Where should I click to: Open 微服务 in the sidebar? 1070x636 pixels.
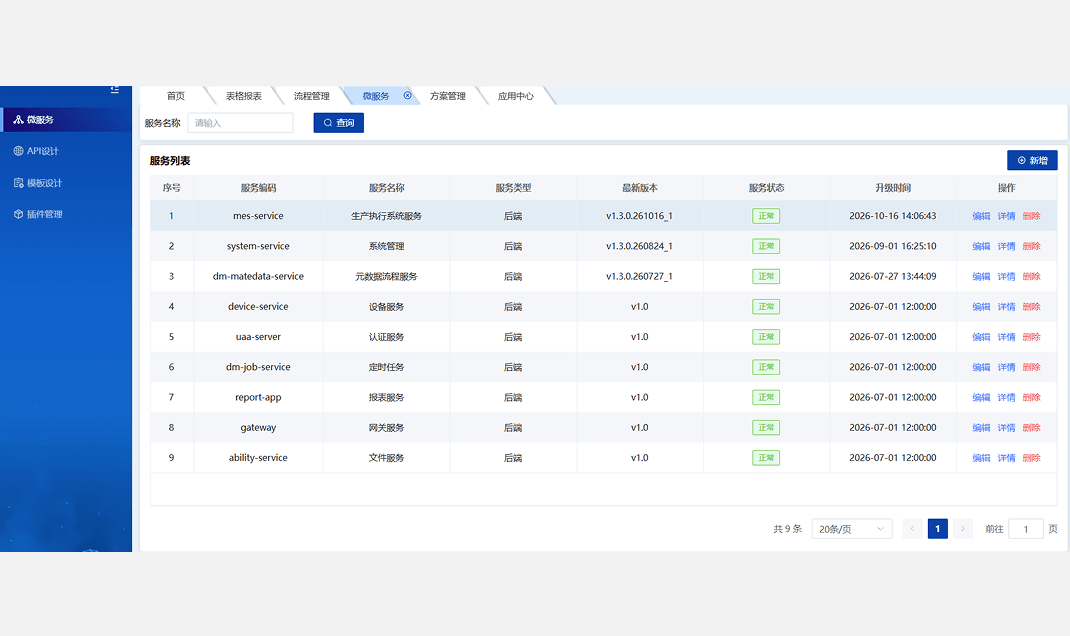pos(66,119)
